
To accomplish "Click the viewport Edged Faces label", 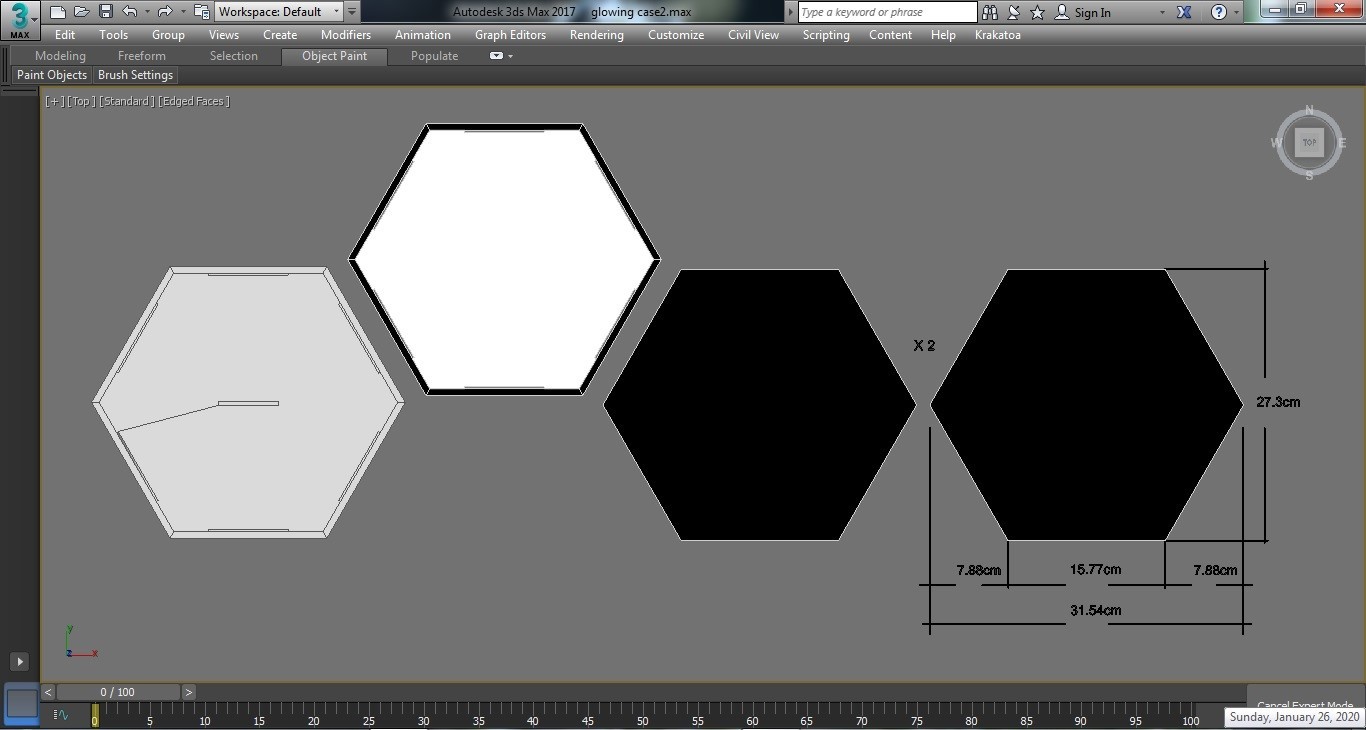I will pyautogui.click(x=194, y=101).
